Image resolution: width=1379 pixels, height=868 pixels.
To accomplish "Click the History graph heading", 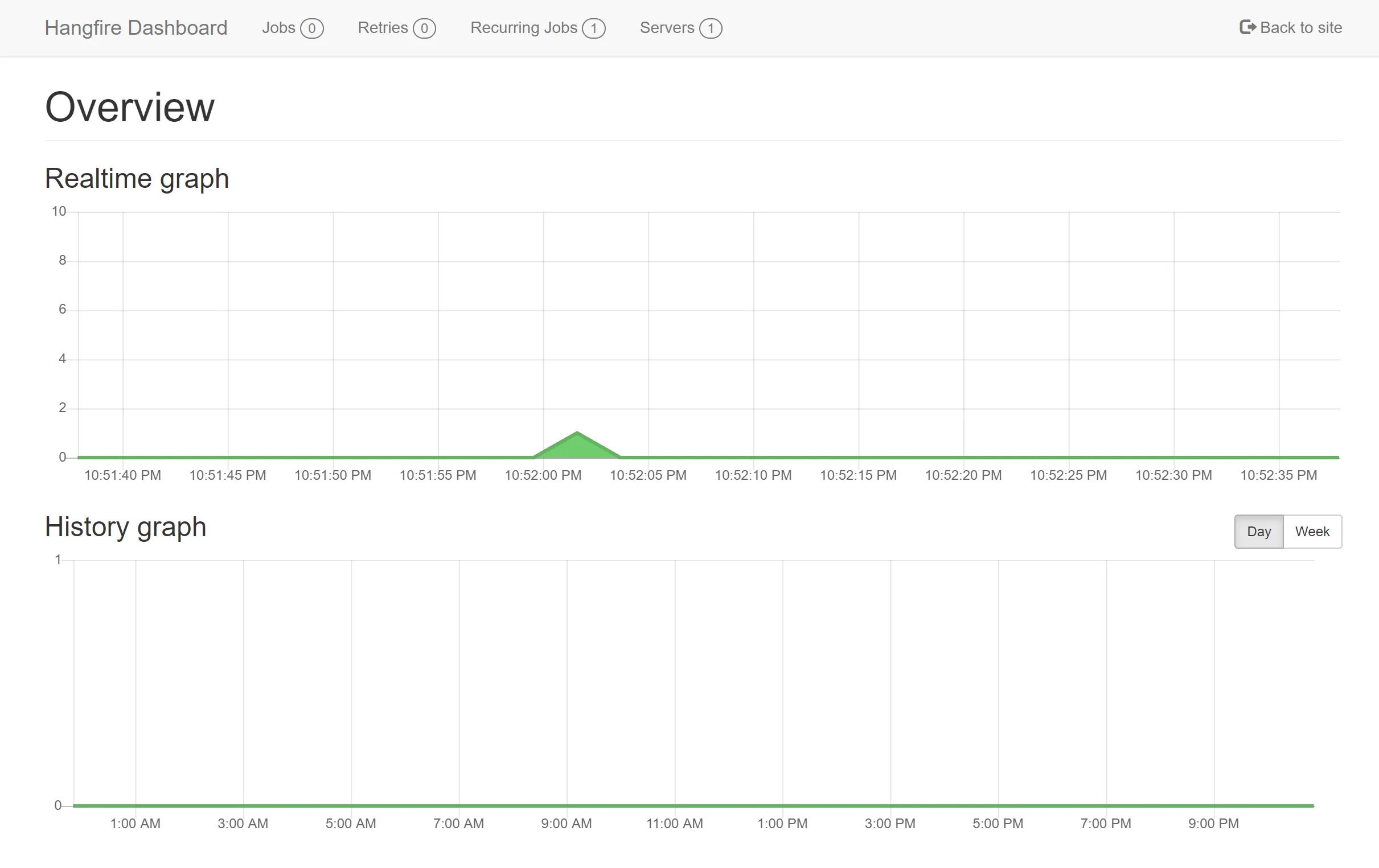I will (x=125, y=526).
